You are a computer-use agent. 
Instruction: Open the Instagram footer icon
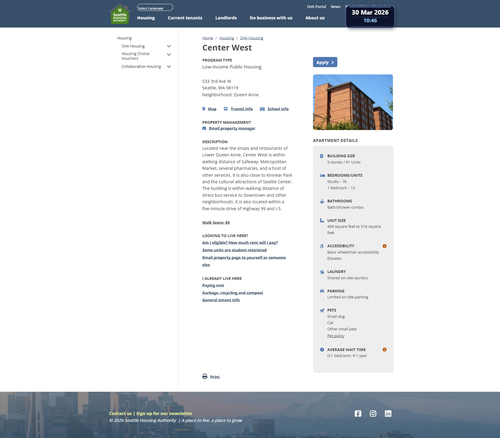click(x=373, y=414)
